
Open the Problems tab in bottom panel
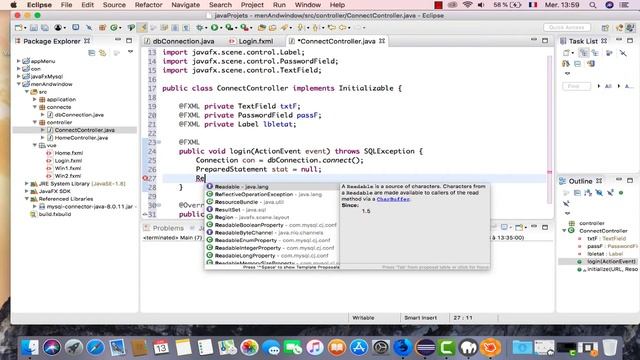[164, 228]
